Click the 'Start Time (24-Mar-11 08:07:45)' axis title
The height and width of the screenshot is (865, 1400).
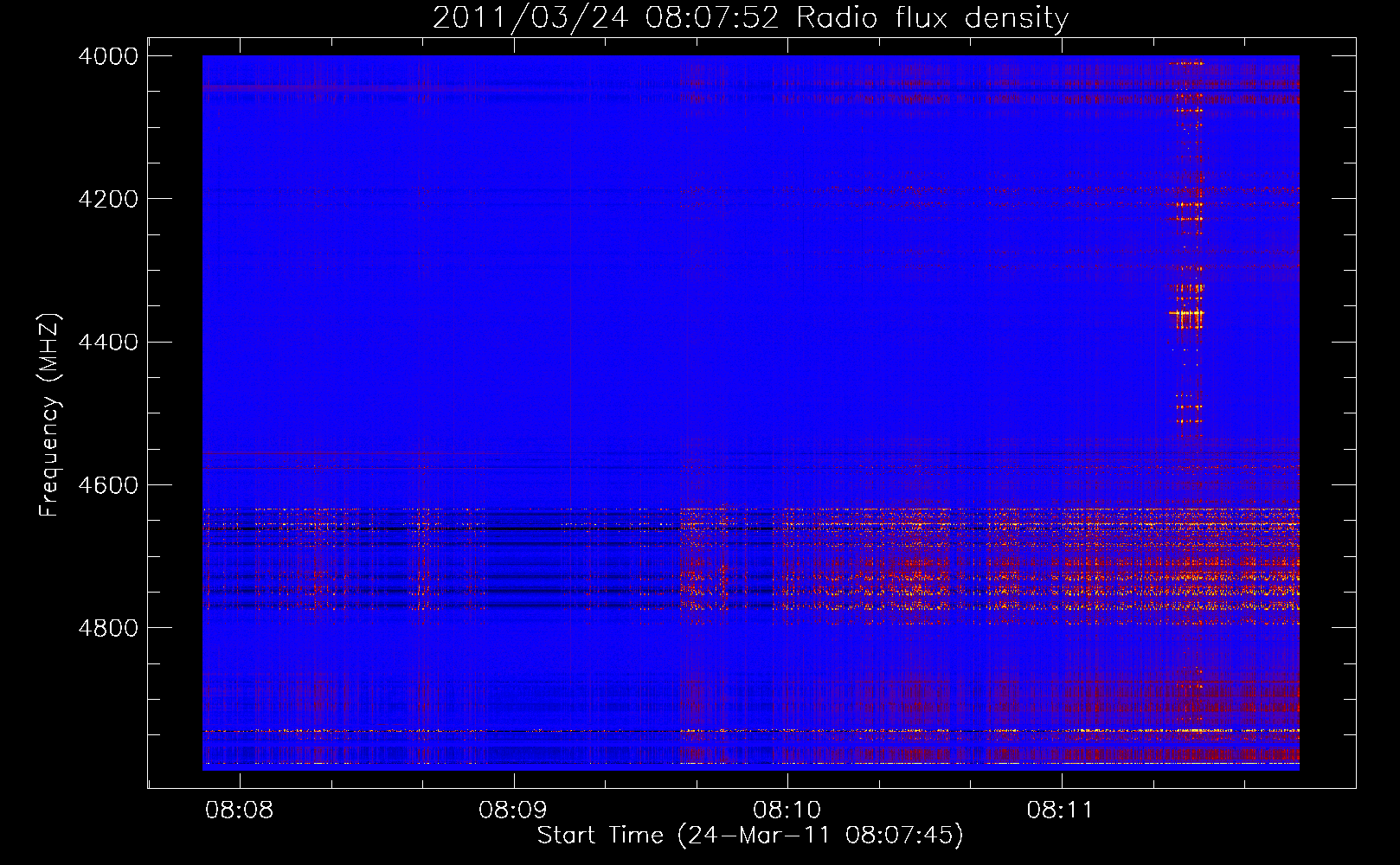point(750,836)
